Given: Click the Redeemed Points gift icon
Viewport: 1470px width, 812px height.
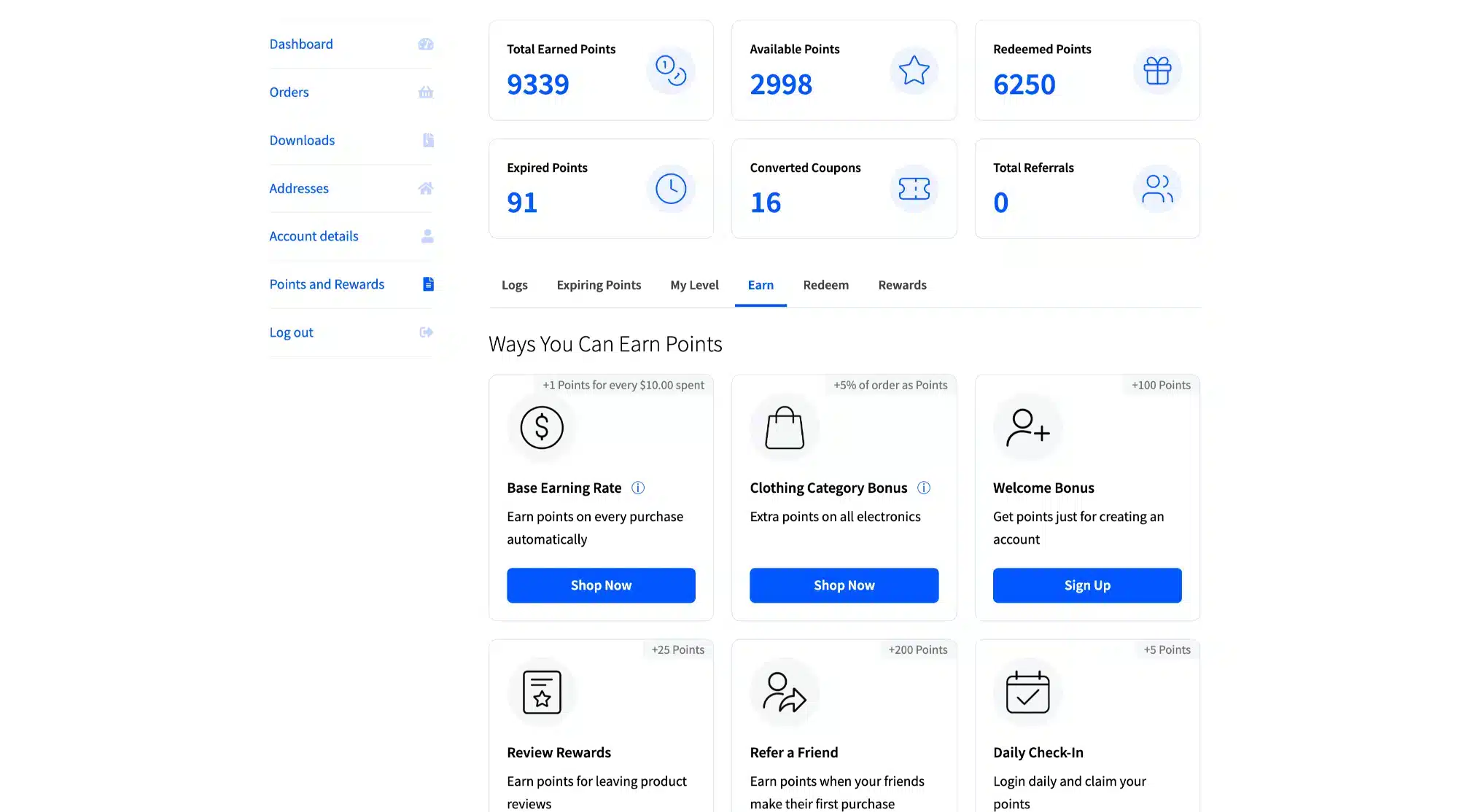Looking at the screenshot, I should coord(1157,71).
